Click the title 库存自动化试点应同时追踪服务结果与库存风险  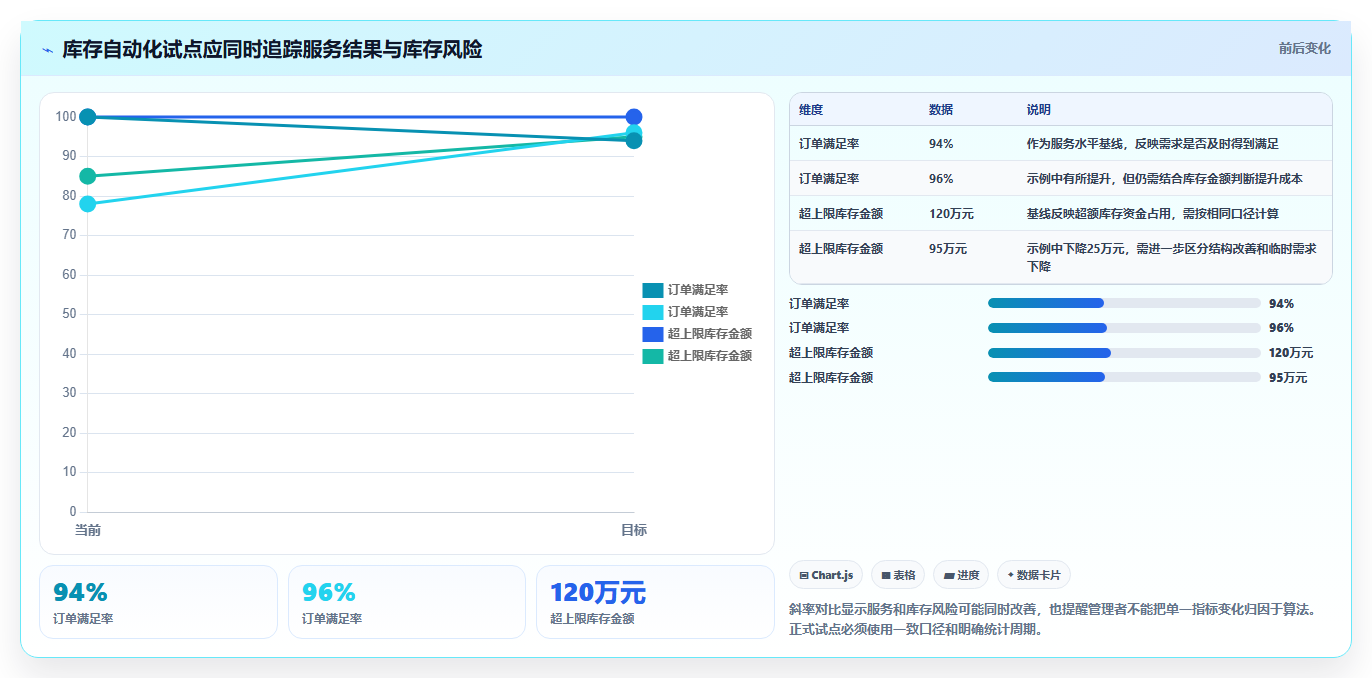point(272,49)
